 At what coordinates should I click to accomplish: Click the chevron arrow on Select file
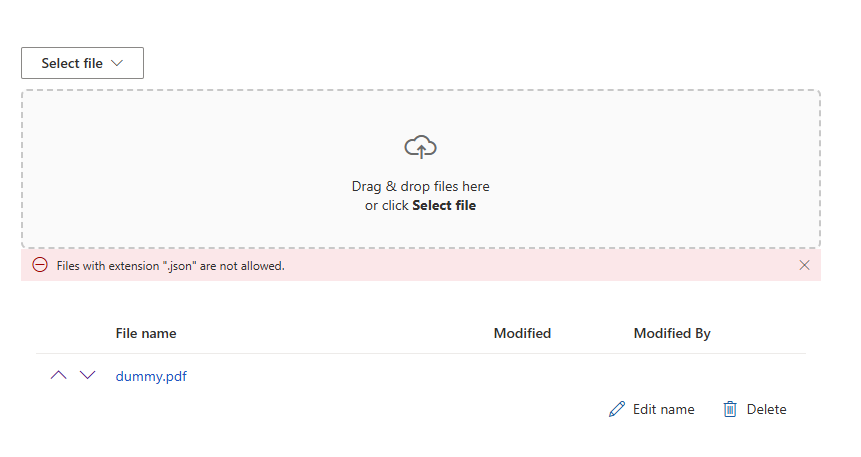[x=118, y=63]
